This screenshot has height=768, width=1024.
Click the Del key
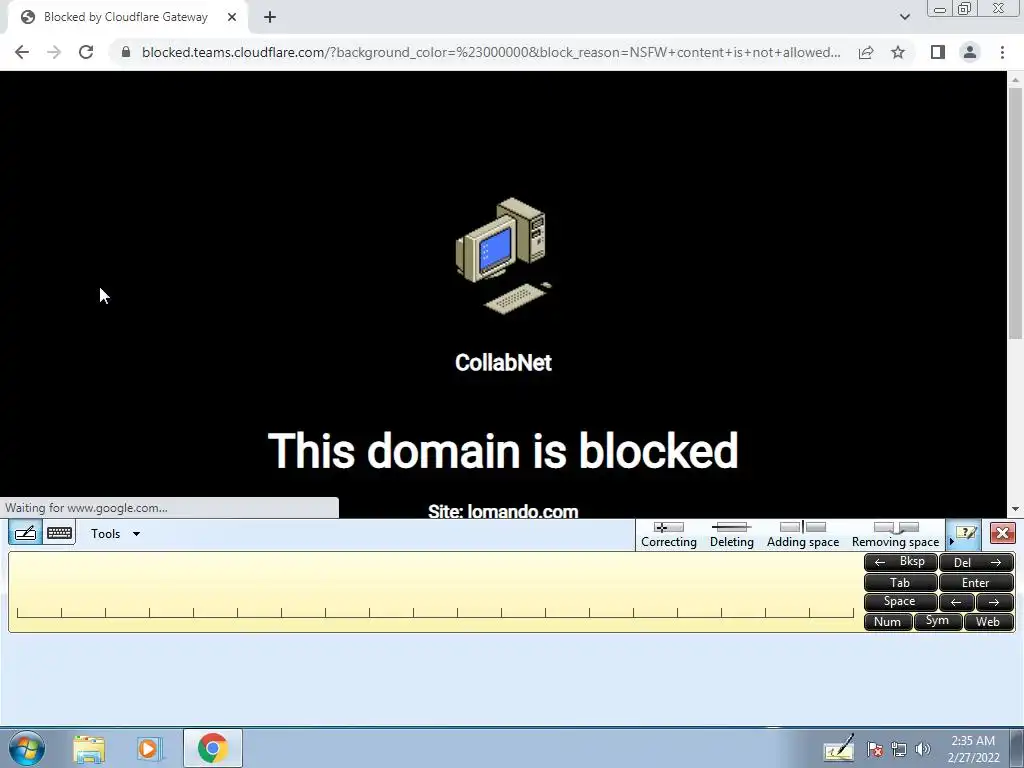tap(976, 562)
